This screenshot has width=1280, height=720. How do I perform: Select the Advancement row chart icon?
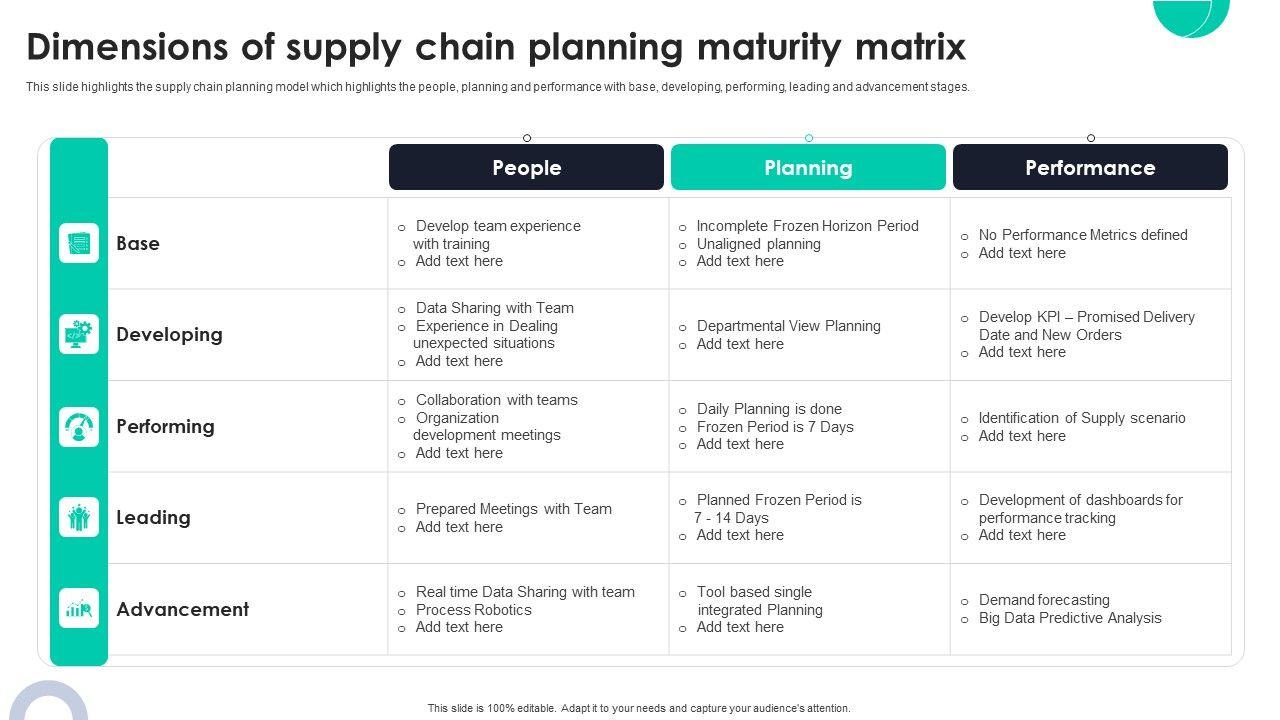click(x=79, y=608)
